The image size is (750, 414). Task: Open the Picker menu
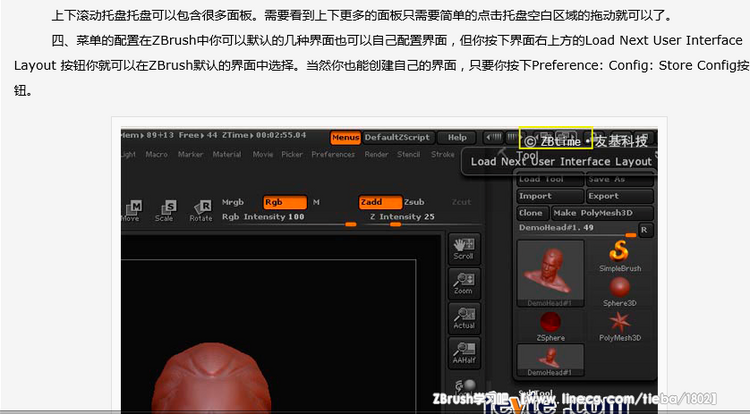(292, 154)
